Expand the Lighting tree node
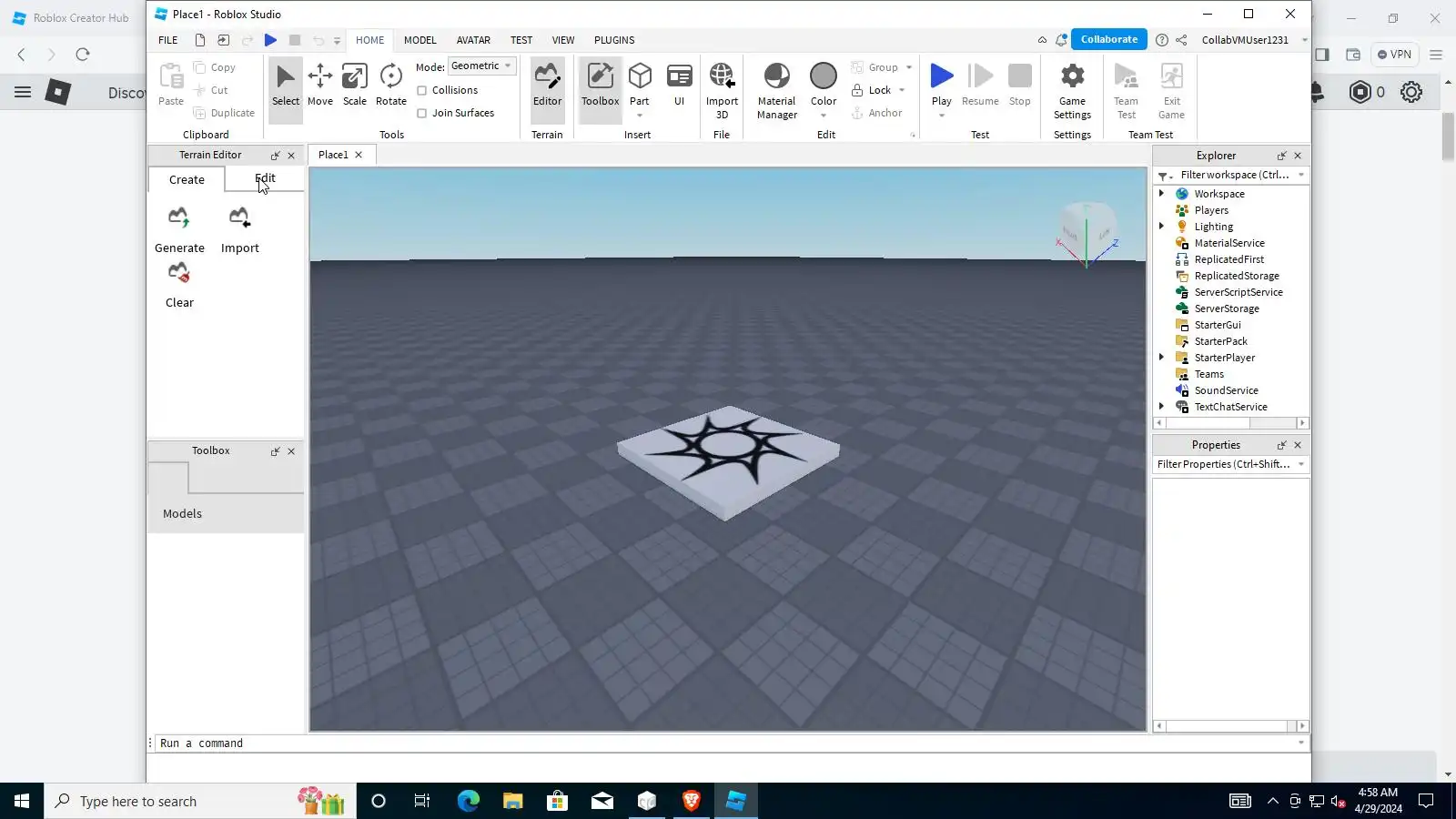This screenshot has height=819, width=1456. coord(1161,227)
